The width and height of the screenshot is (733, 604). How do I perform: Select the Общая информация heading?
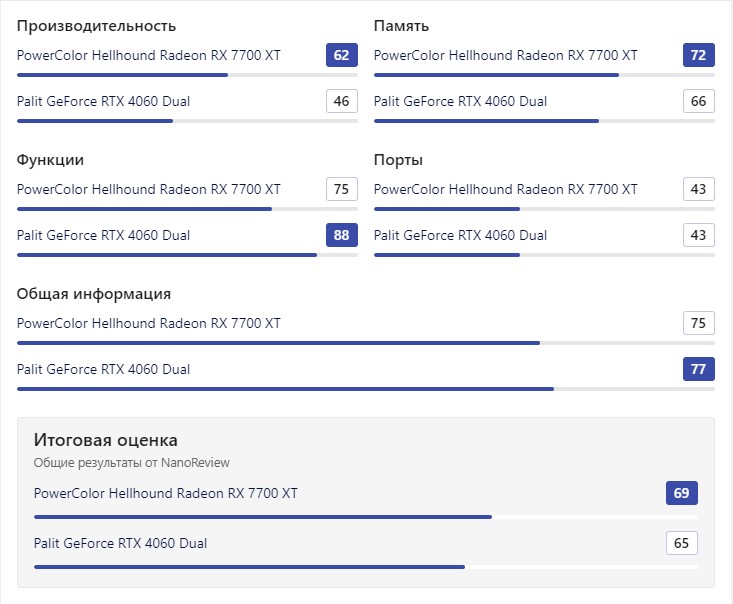(93, 294)
